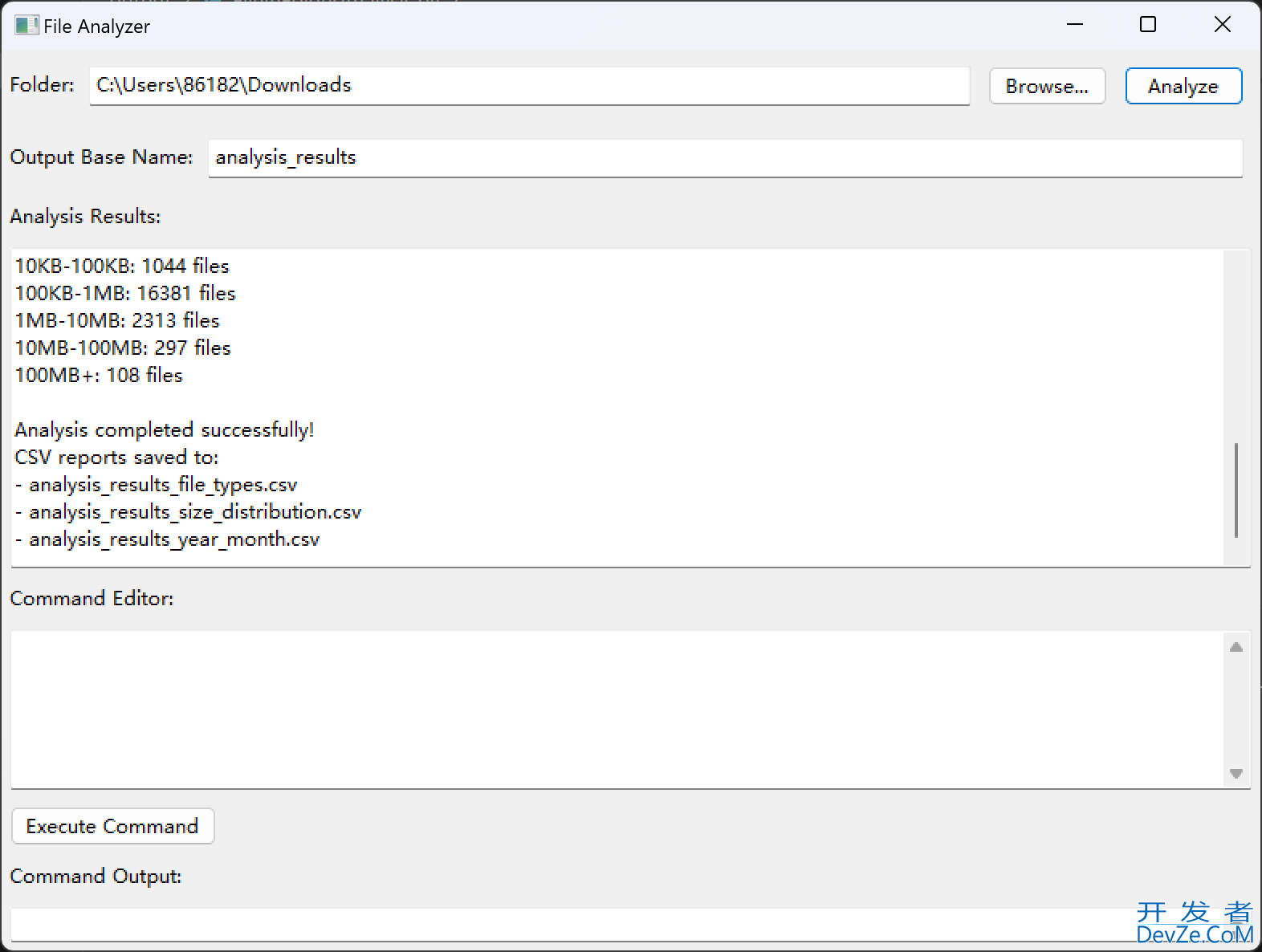This screenshot has height=952, width=1262.
Task: Run the Execute Command button
Action: [112, 826]
